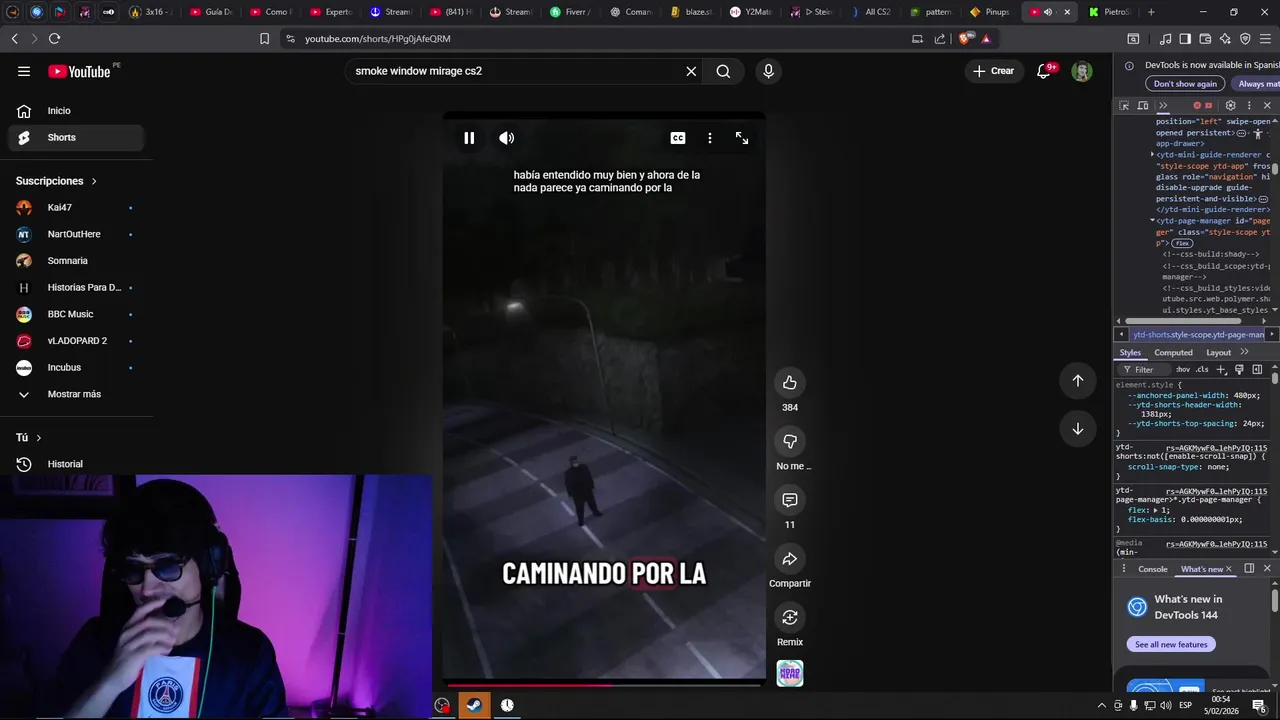Screen dimensions: 1280x720
Task: Switch to the Computed styles tab
Action: click(1173, 352)
